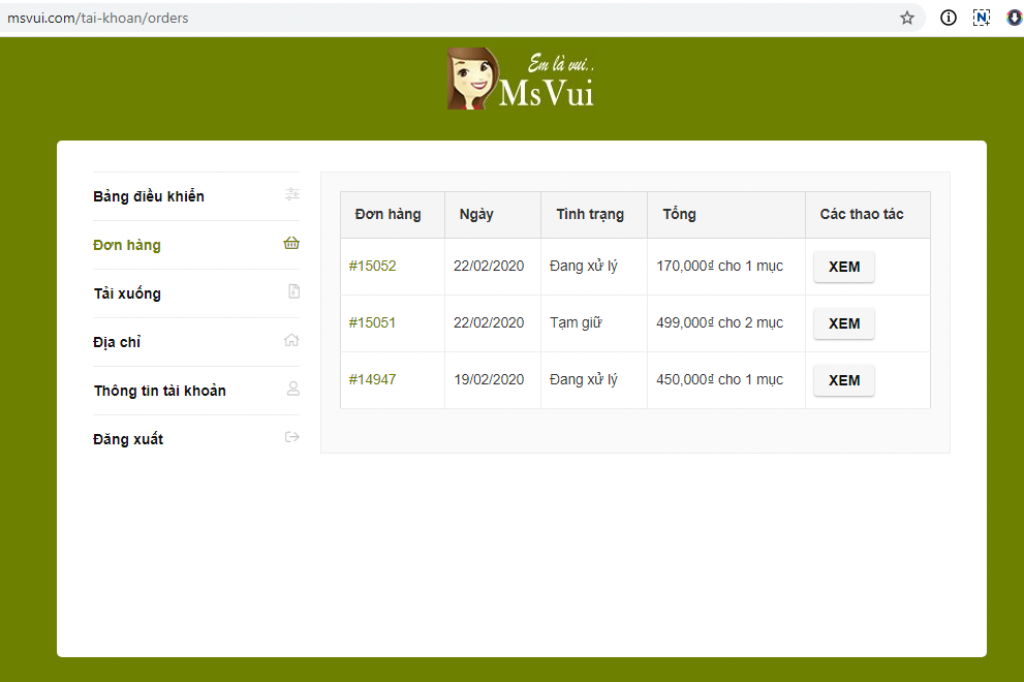
Task: Click the logout arrow icon beside Đăng xuất
Action: click(292, 437)
